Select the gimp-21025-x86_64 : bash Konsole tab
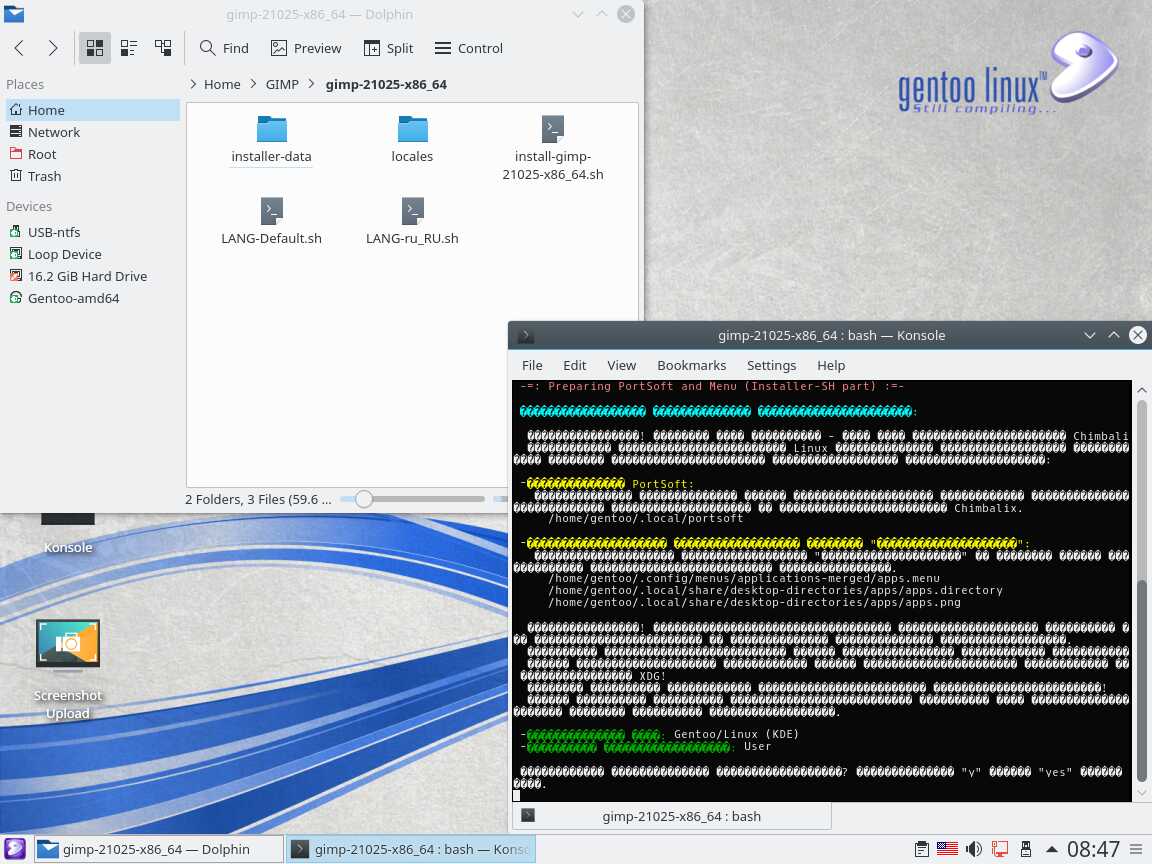The height and width of the screenshot is (864, 1152). pos(672,816)
